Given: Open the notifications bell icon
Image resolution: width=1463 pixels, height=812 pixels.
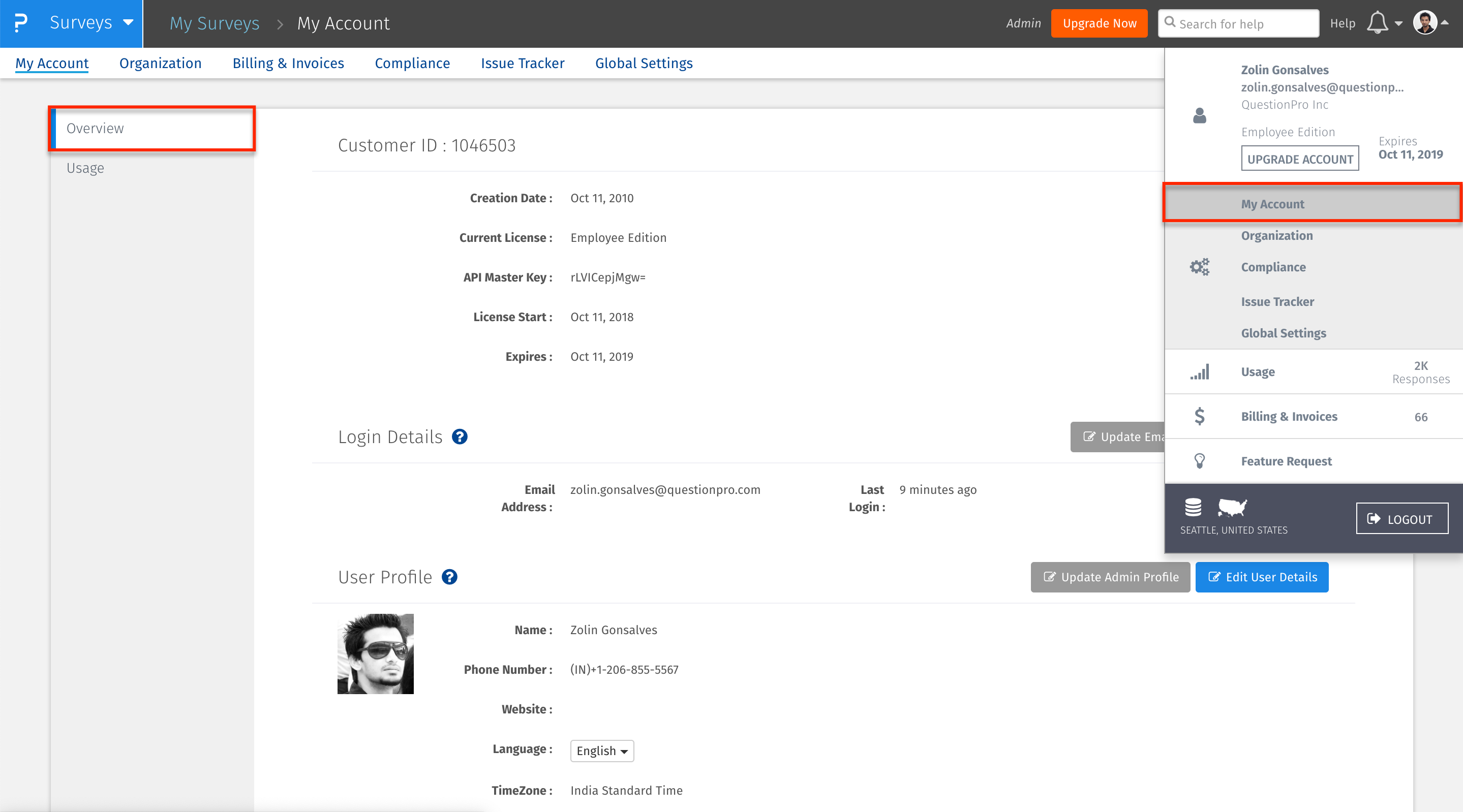Looking at the screenshot, I should coord(1377,23).
